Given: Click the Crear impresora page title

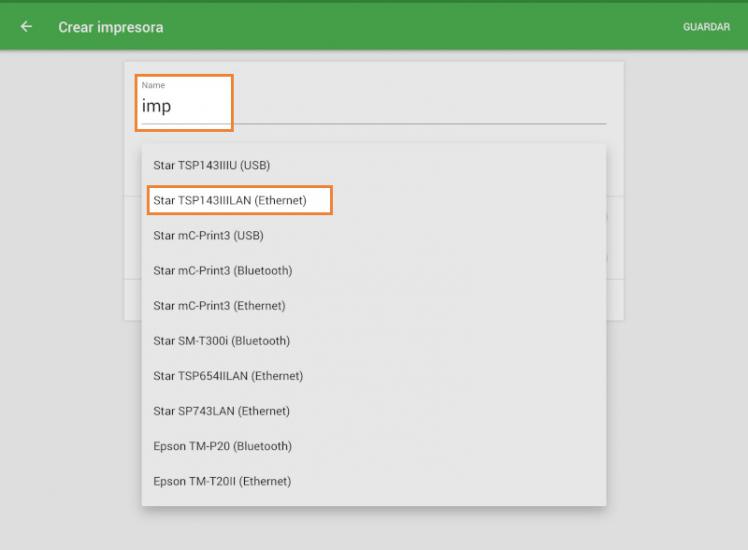Looking at the screenshot, I should coord(110,27).
